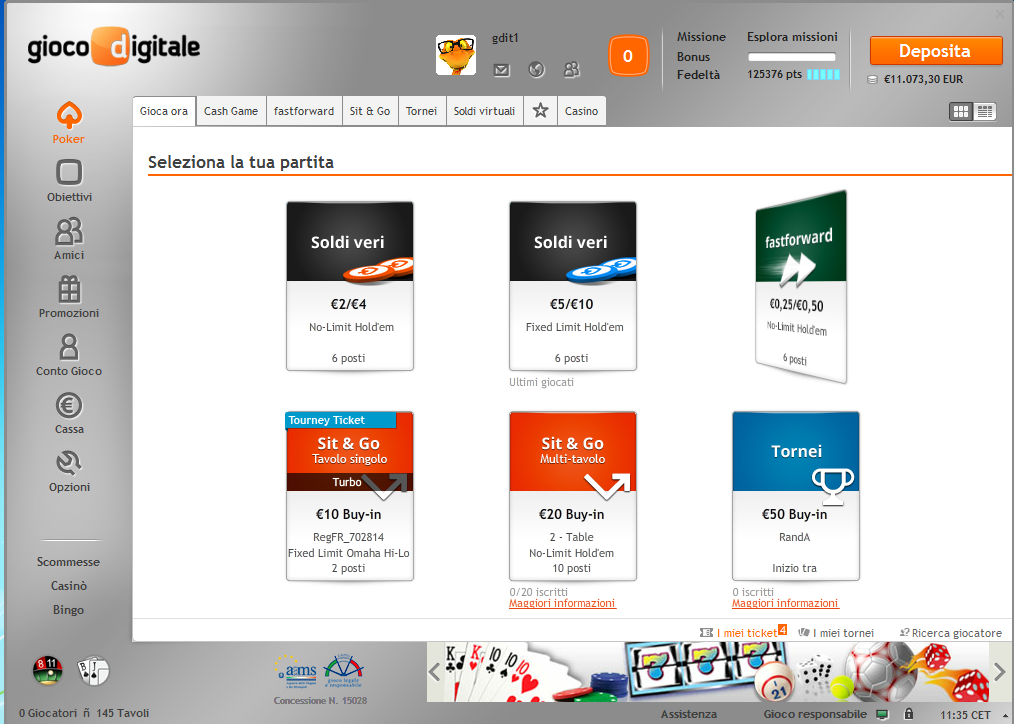Select the Gioca ora tab
The height and width of the screenshot is (724, 1014).
pyautogui.click(x=164, y=111)
